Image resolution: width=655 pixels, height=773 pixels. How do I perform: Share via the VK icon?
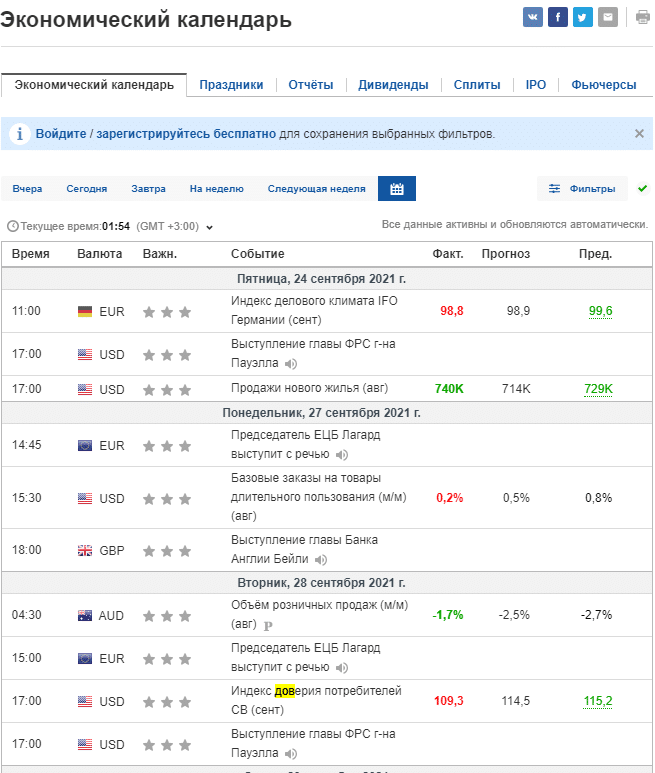[533, 17]
